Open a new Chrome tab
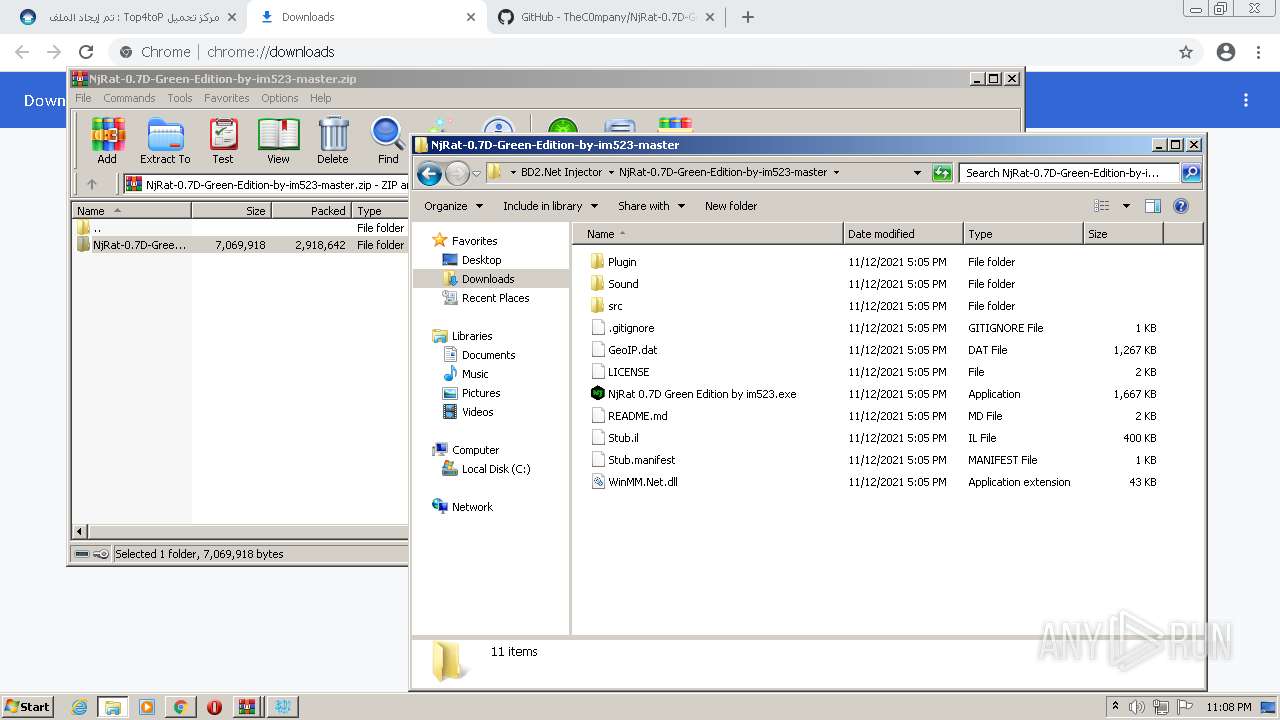This screenshot has height=720, width=1280. pos(747,17)
